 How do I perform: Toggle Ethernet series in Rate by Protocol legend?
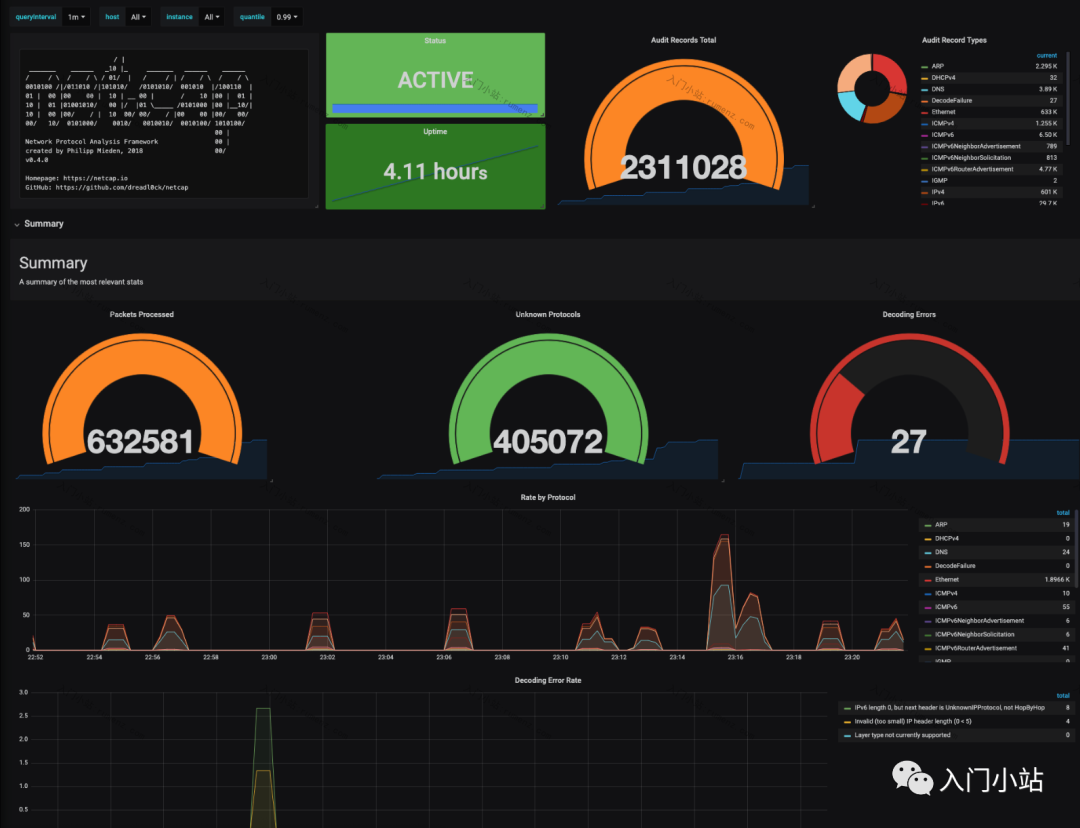946,579
